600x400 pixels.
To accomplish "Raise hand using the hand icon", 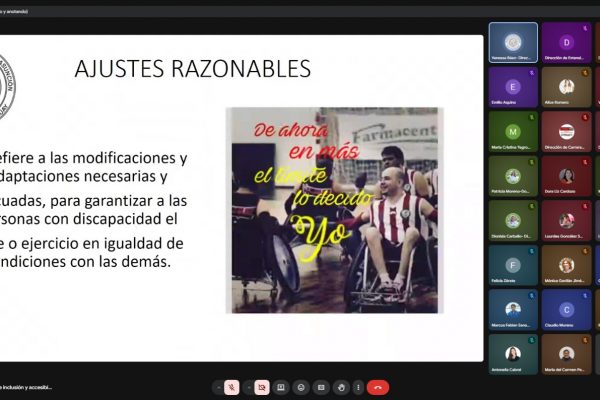I will pos(341,387).
